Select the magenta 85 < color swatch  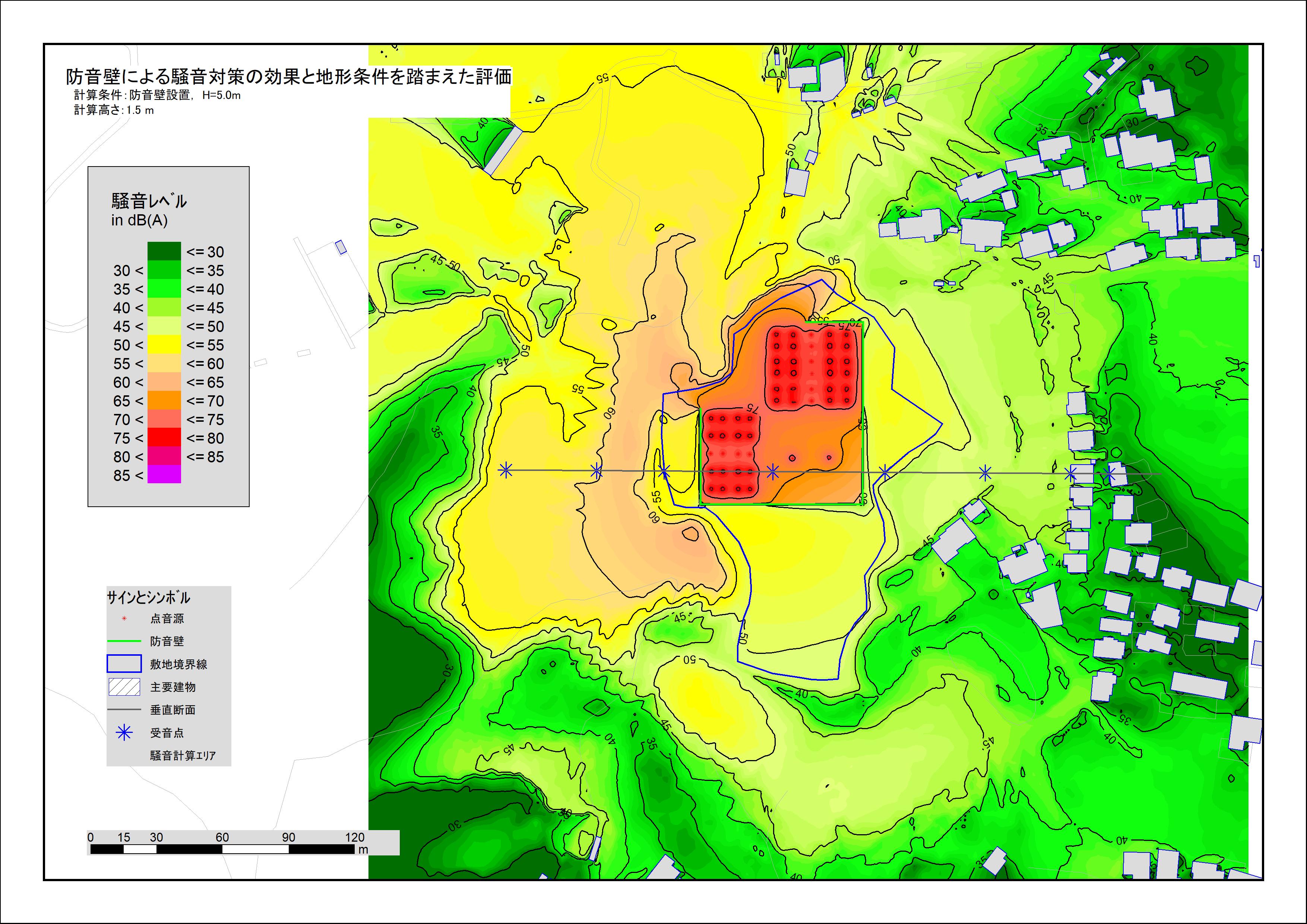[x=164, y=474]
